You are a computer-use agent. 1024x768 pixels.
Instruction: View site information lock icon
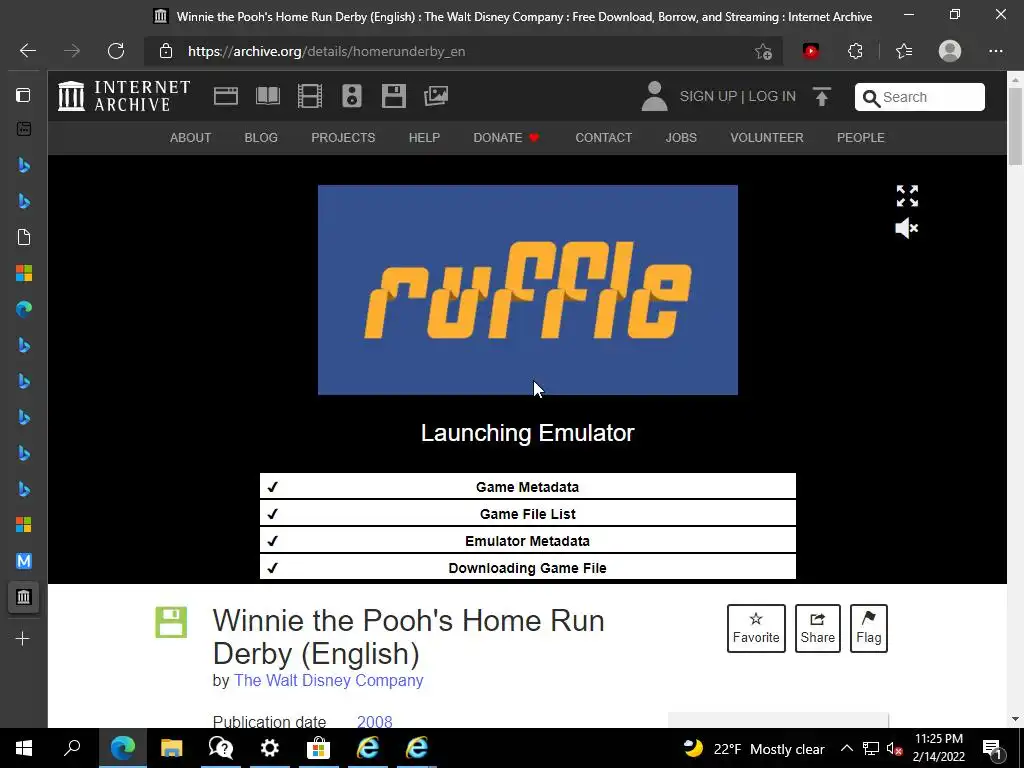pos(166,51)
